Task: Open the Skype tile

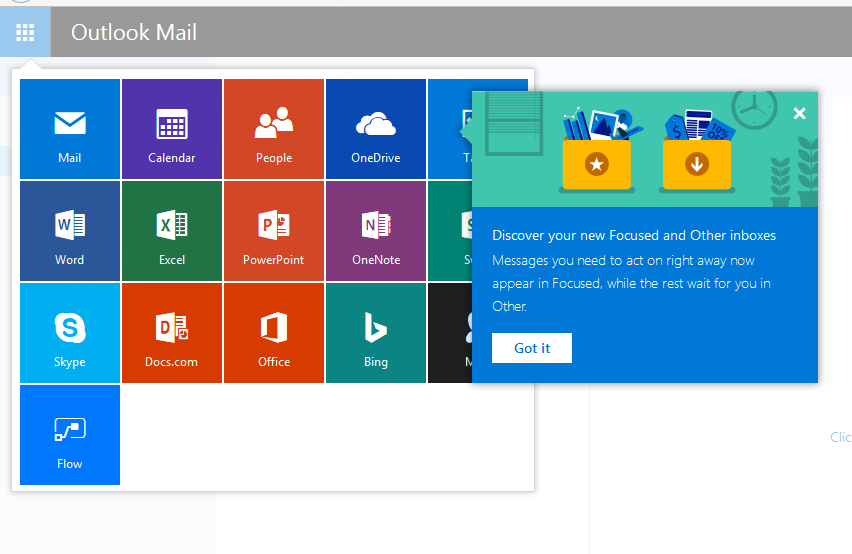Action: 70,333
